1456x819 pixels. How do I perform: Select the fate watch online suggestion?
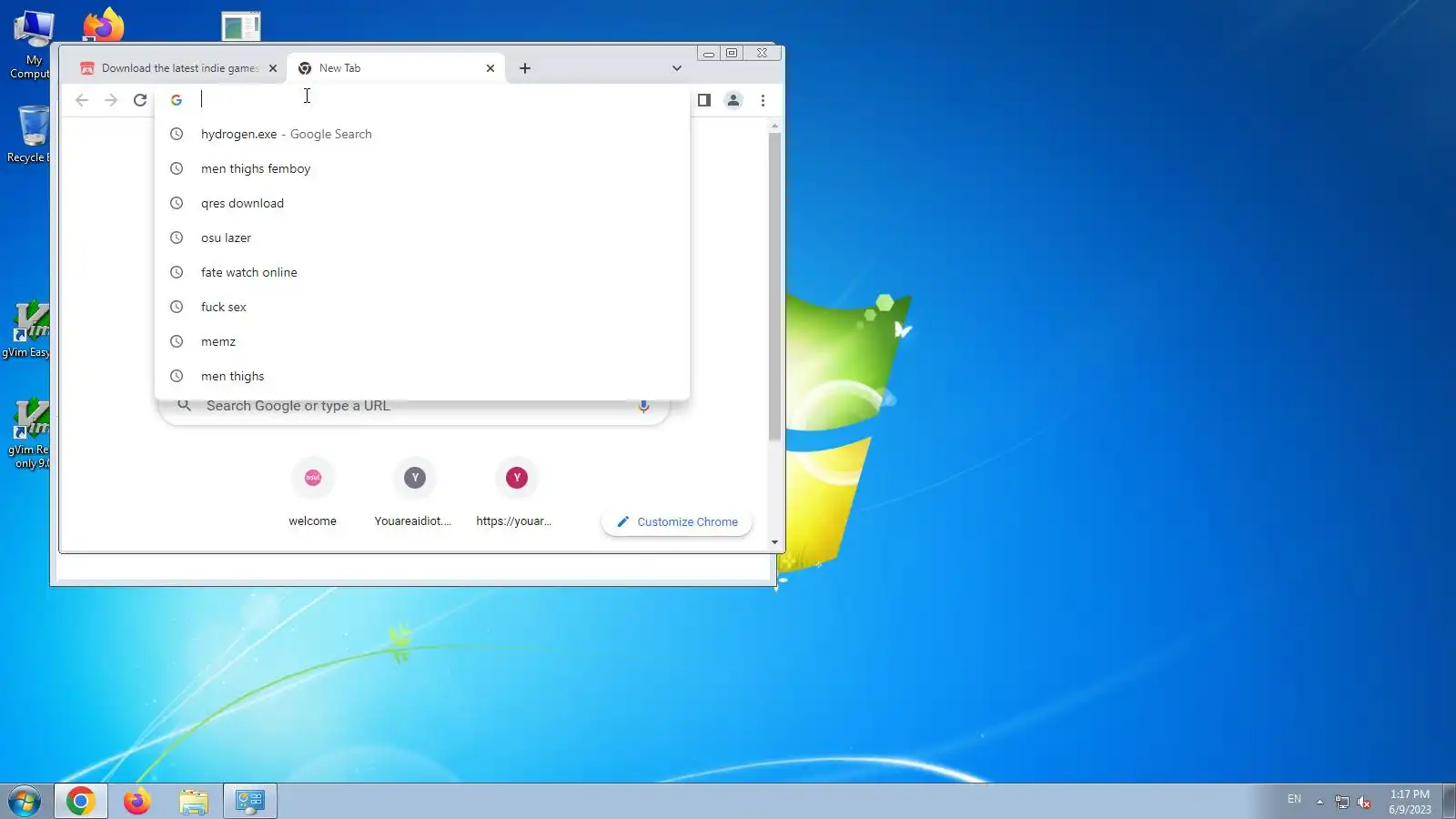coord(422,272)
